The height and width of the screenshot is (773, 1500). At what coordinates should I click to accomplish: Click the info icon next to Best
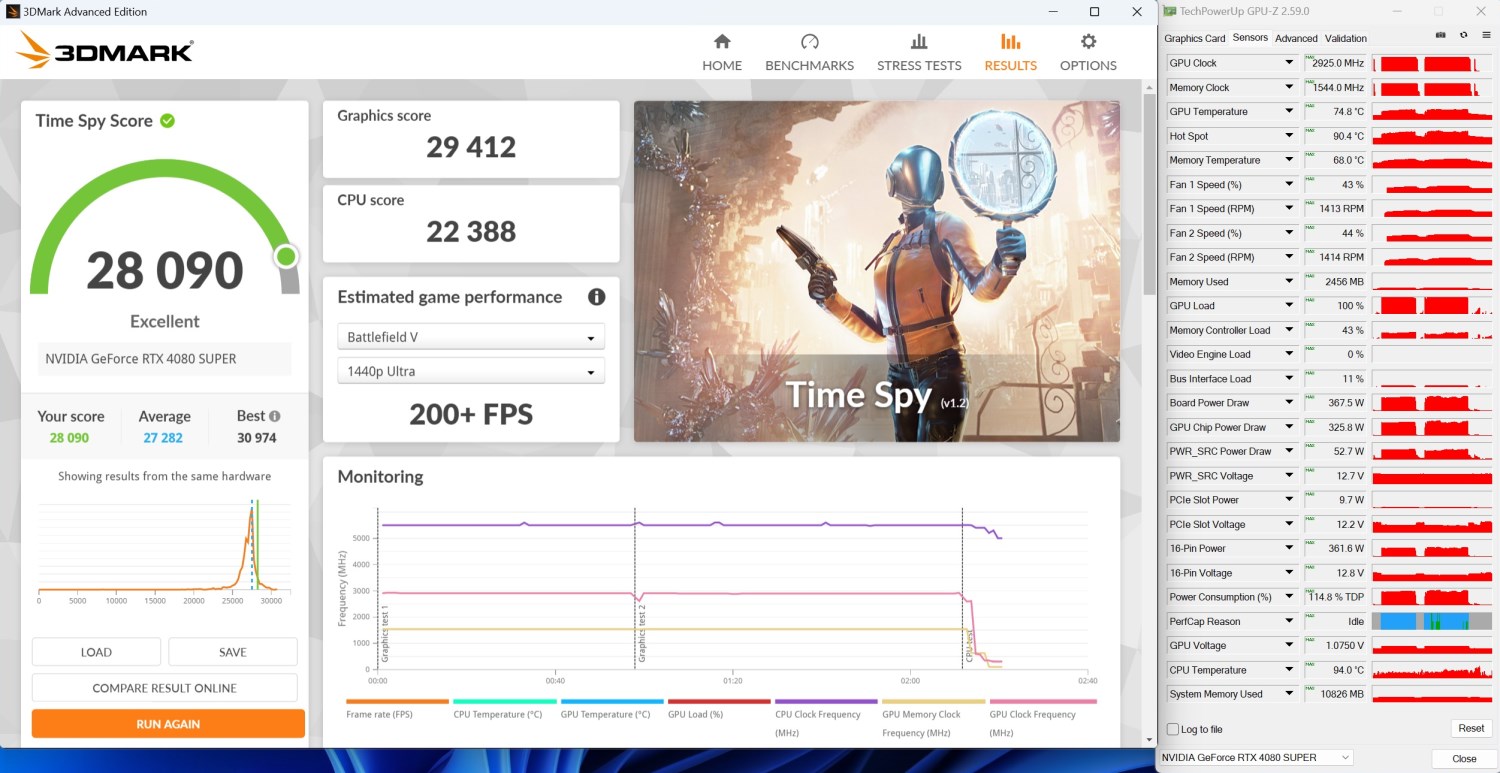275,416
